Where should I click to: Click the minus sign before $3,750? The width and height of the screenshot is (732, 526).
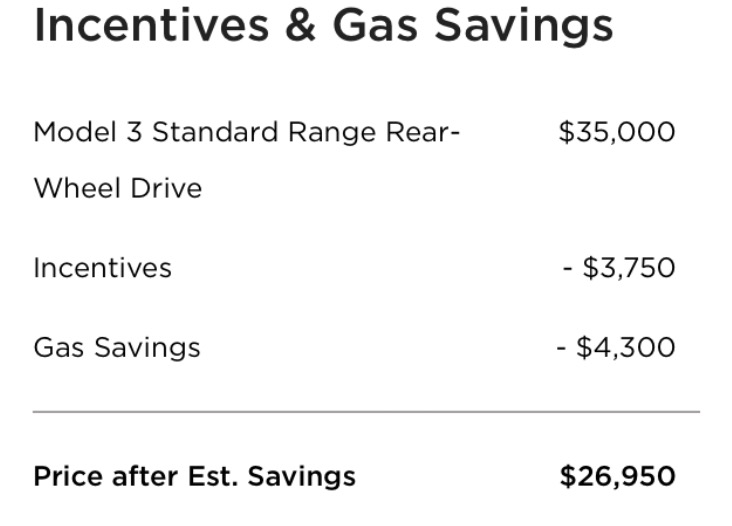coord(569,268)
